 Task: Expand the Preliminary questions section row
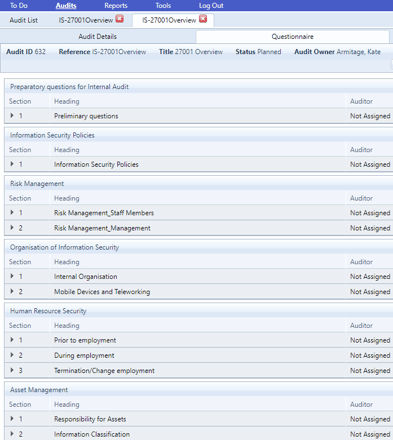coord(12,115)
